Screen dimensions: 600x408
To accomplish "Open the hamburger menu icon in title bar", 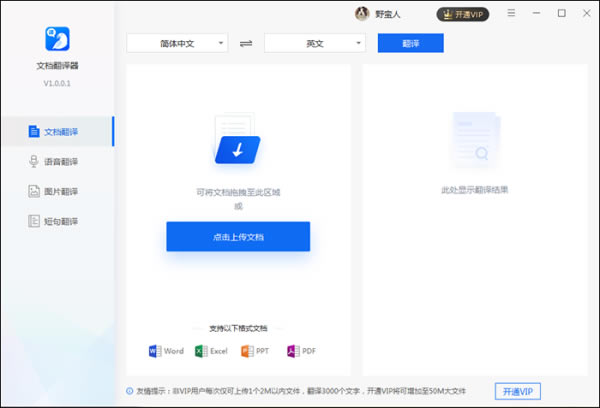I will [512, 14].
